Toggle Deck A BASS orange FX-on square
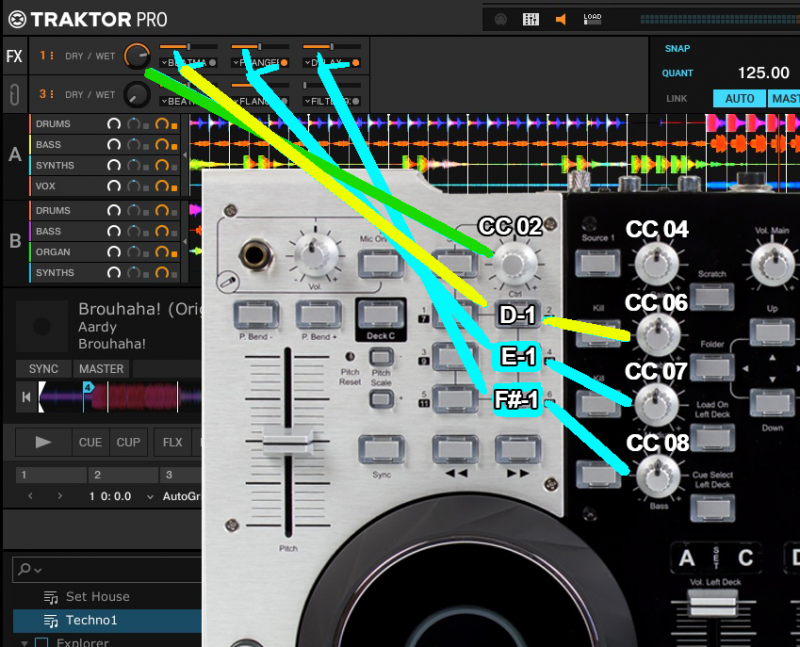800x647 pixels. tap(174, 146)
